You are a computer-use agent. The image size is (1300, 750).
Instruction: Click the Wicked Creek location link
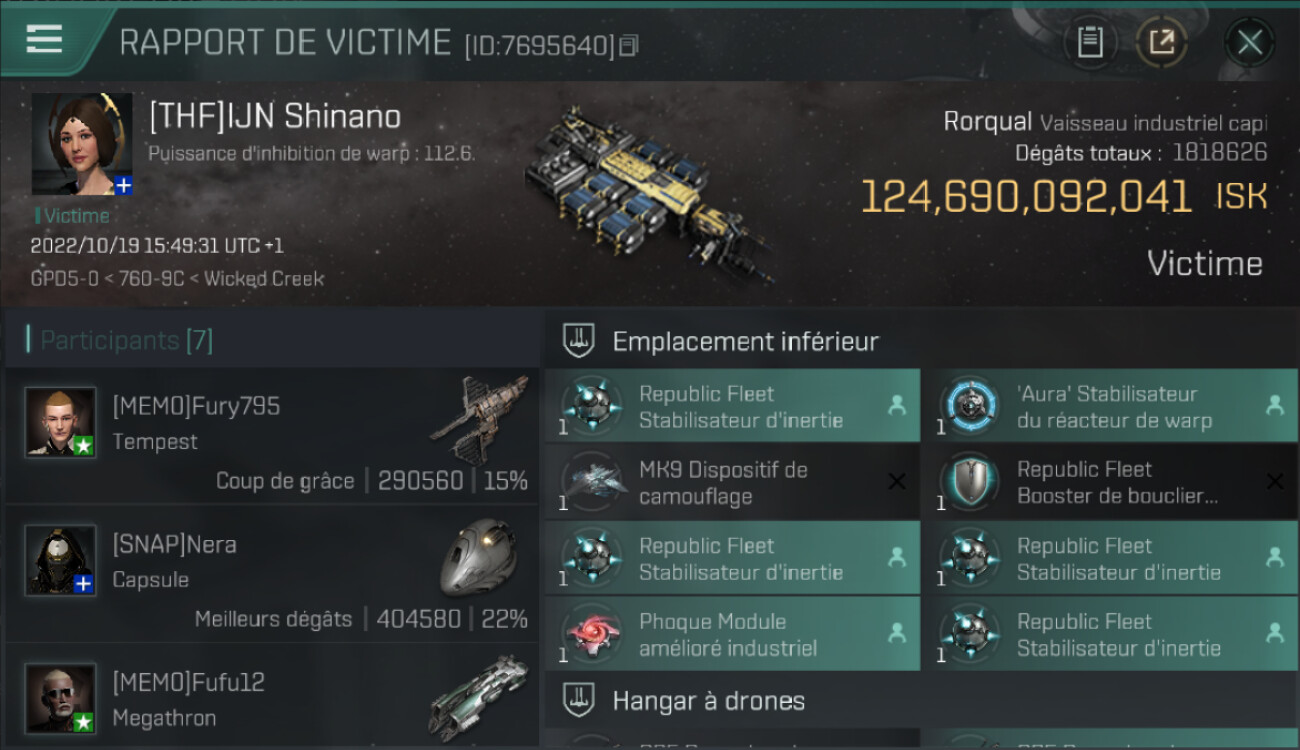264,279
